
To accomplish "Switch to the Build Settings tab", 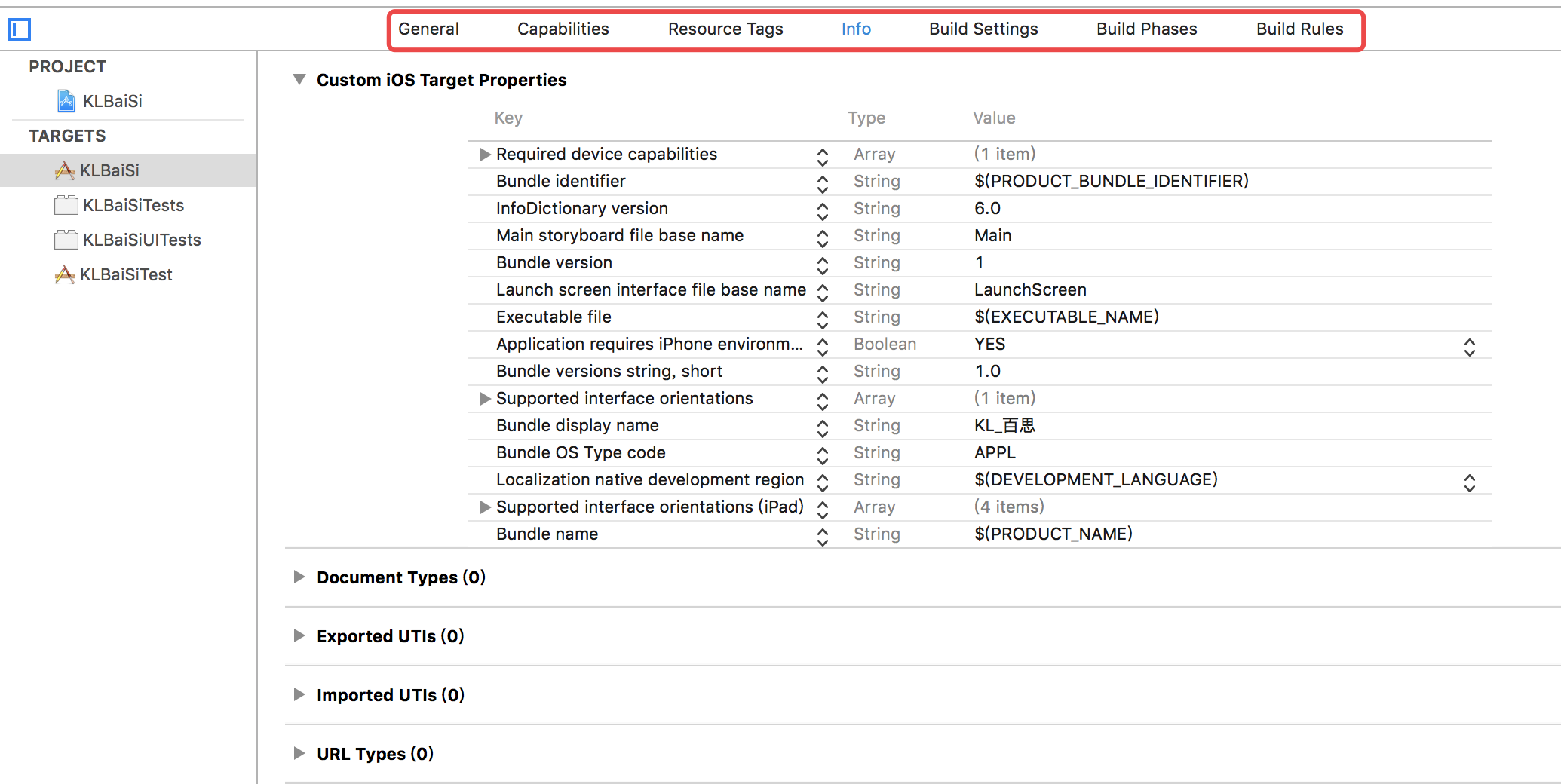I will (983, 29).
